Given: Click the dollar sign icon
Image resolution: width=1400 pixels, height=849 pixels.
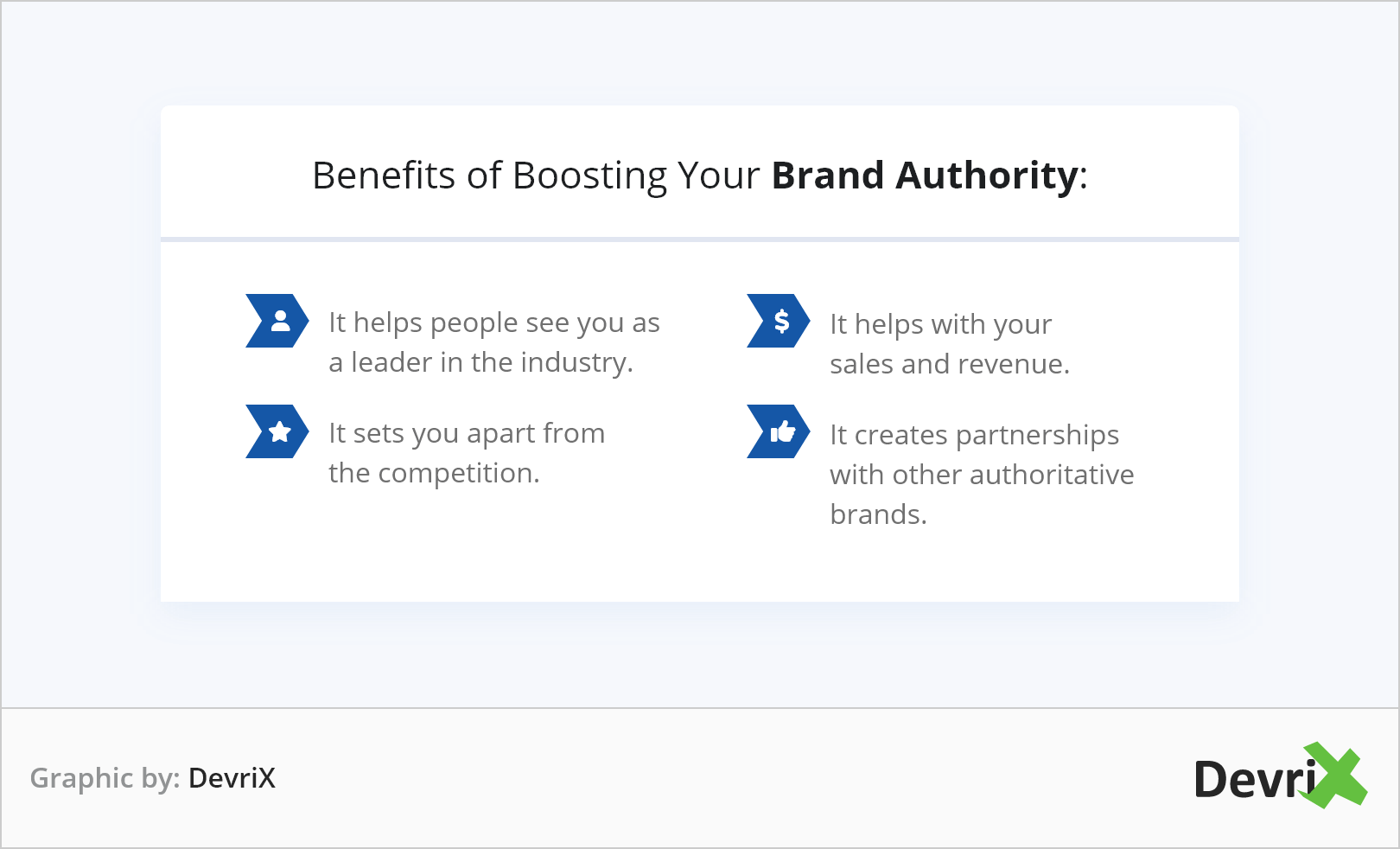Looking at the screenshot, I should click(x=781, y=321).
